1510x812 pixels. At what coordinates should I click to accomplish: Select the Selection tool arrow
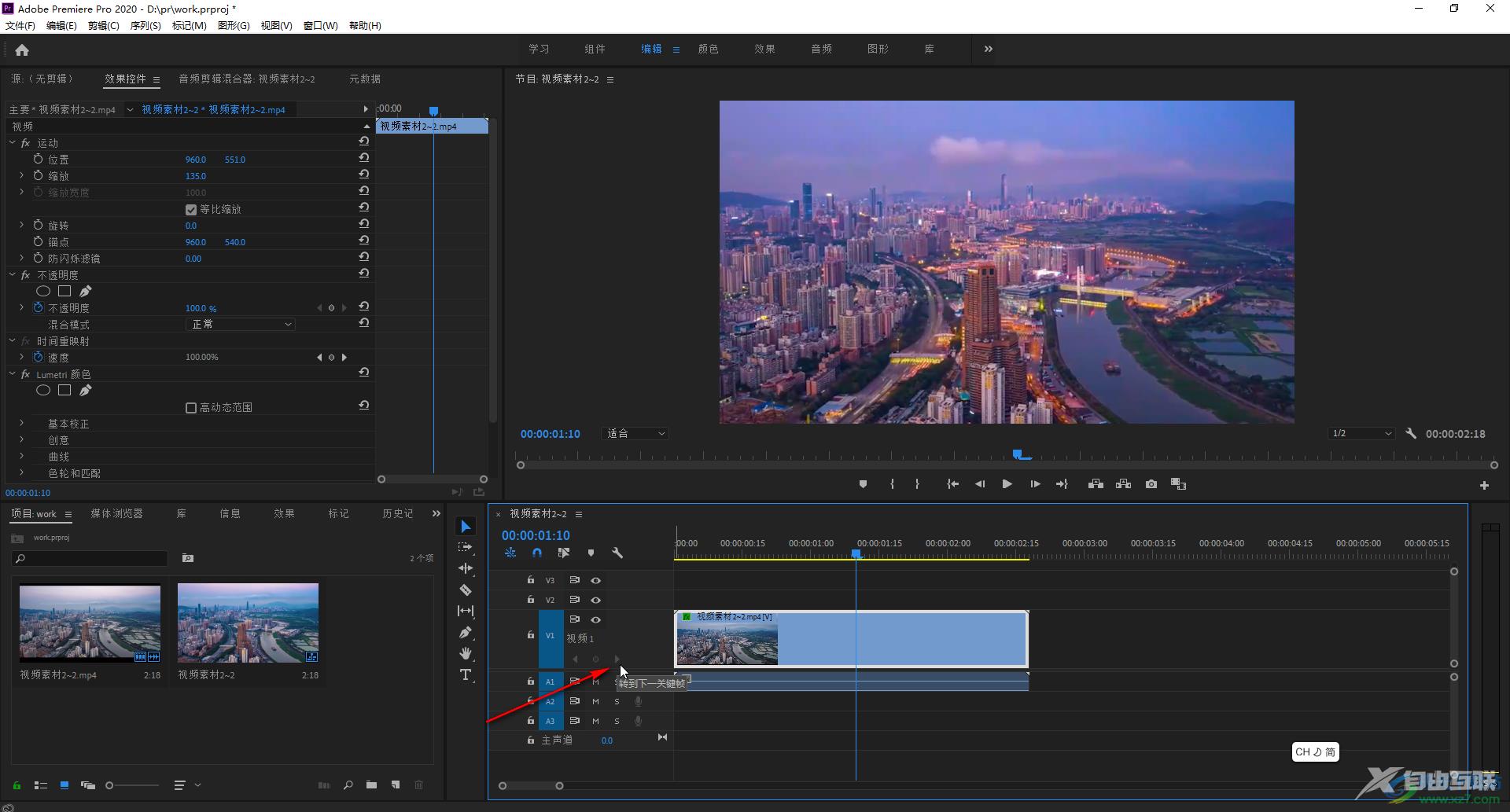pyautogui.click(x=466, y=527)
